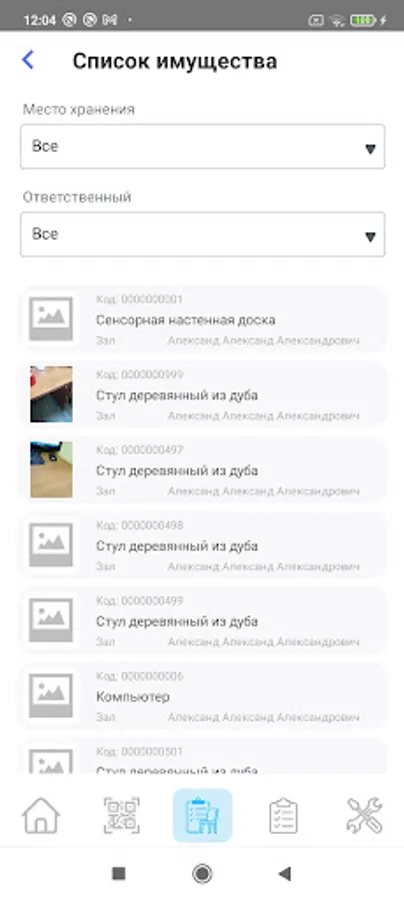Screen dimensions: 404x900
Task: Open placeholder image of item 0000000498
Action: tap(51, 545)
